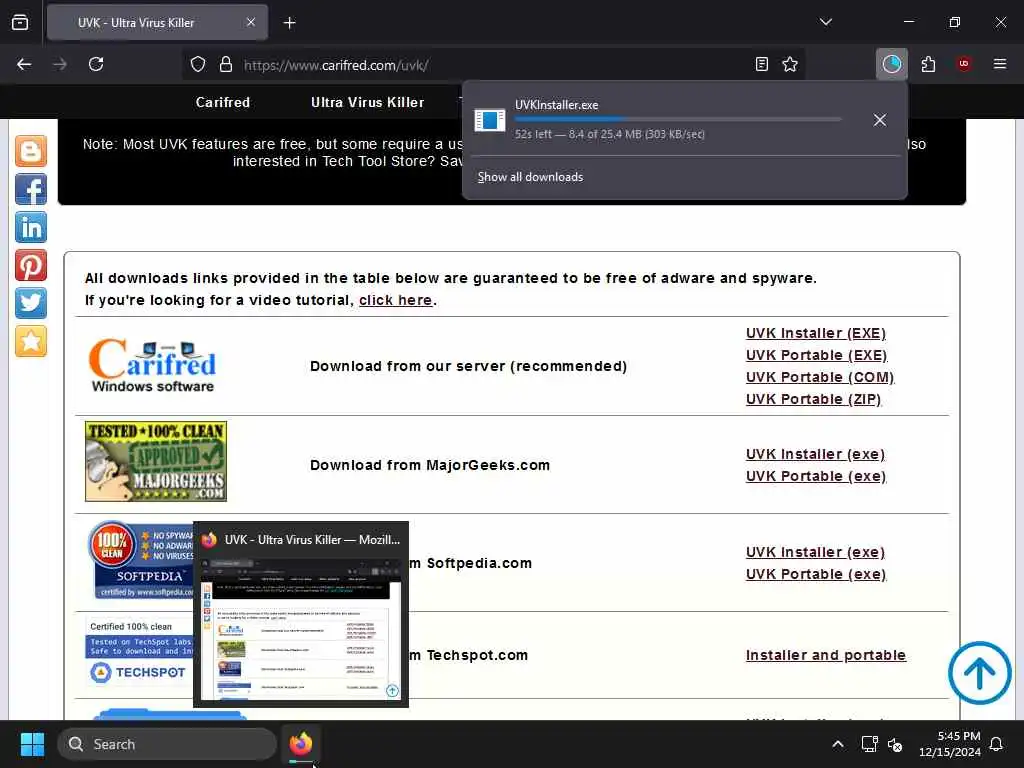Download UVK Installer (EXE) from Carifred server
This screenshot has width=1024, height=768.
click(x=816, y=333)
